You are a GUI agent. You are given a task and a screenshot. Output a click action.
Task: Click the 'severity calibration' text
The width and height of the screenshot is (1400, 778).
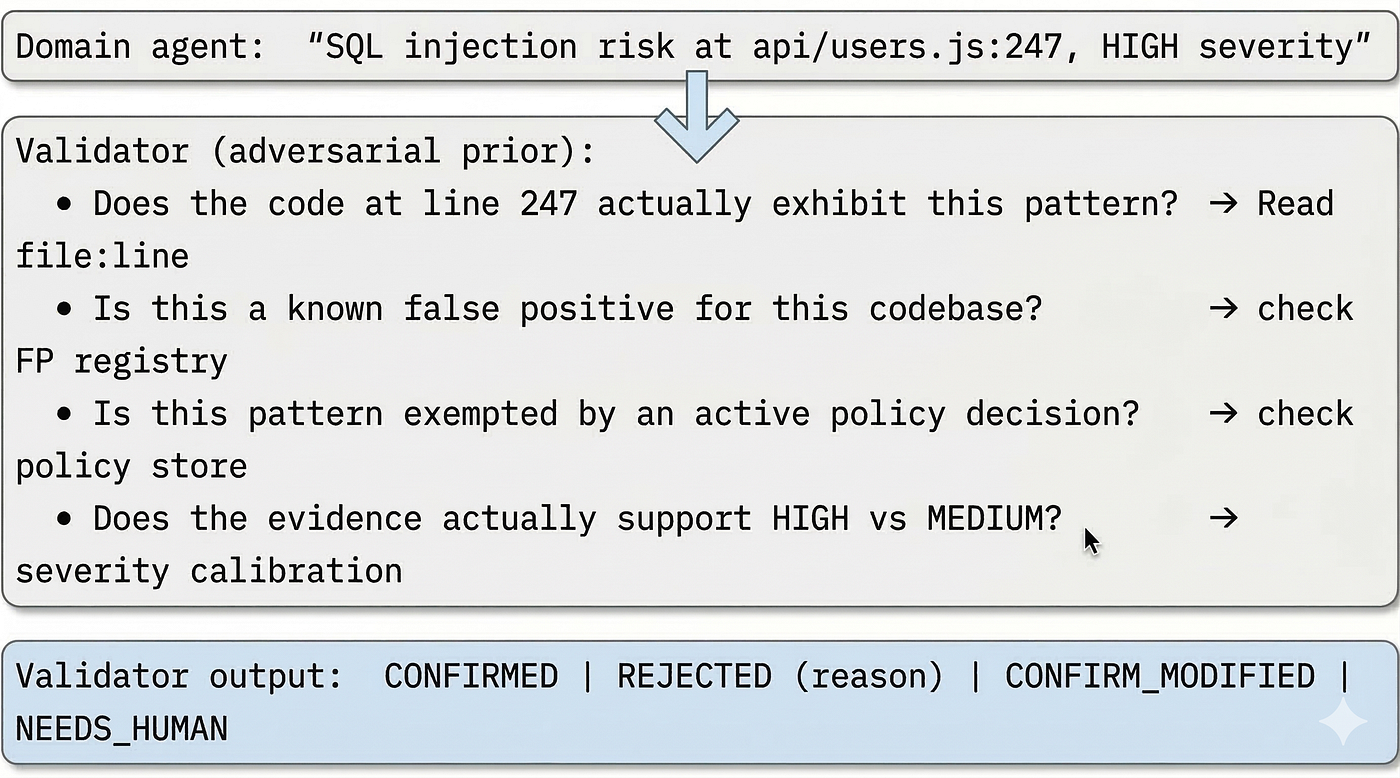pos(209,572)
